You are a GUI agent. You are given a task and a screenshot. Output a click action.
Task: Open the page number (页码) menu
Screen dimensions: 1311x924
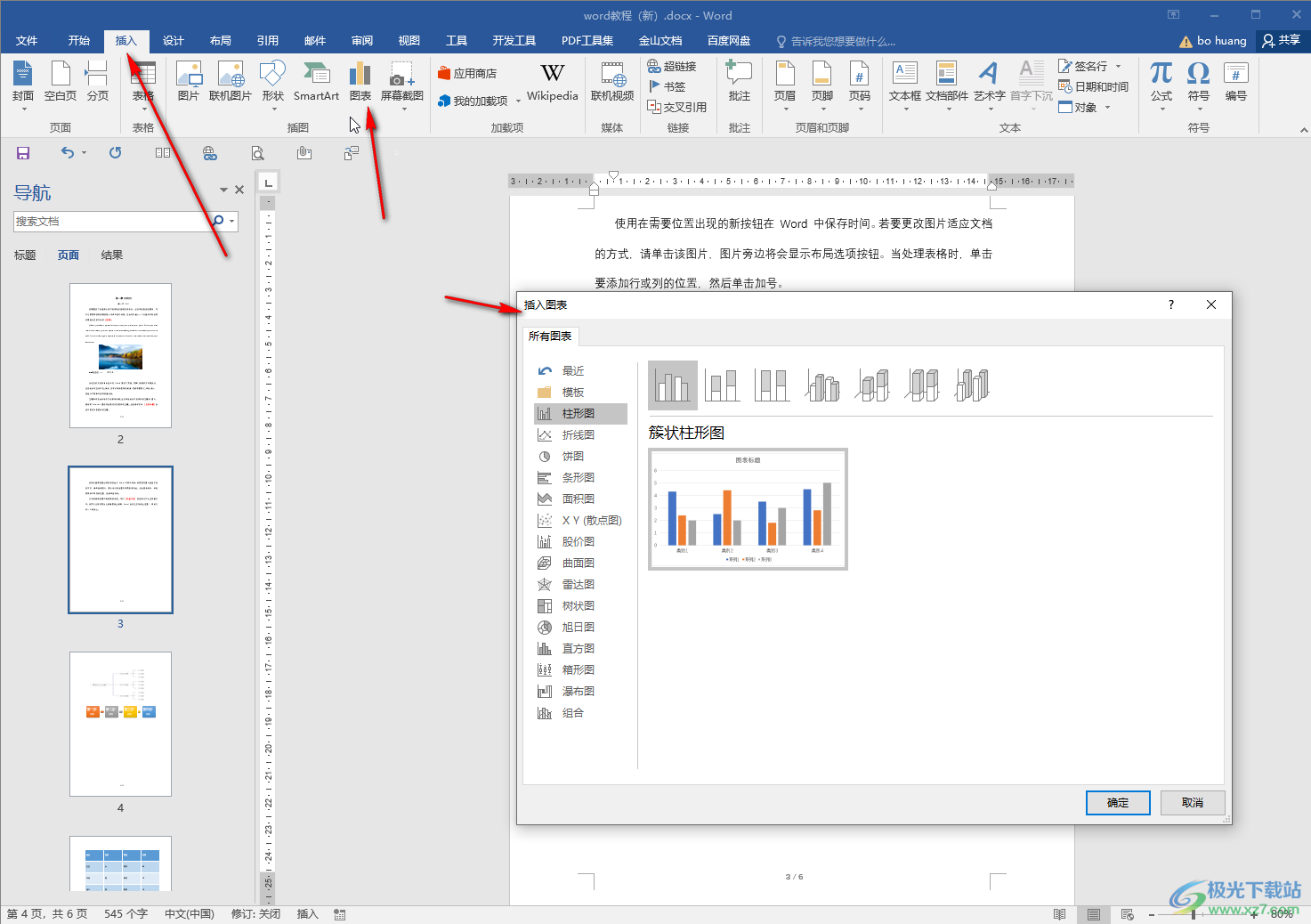pos(860,85)
